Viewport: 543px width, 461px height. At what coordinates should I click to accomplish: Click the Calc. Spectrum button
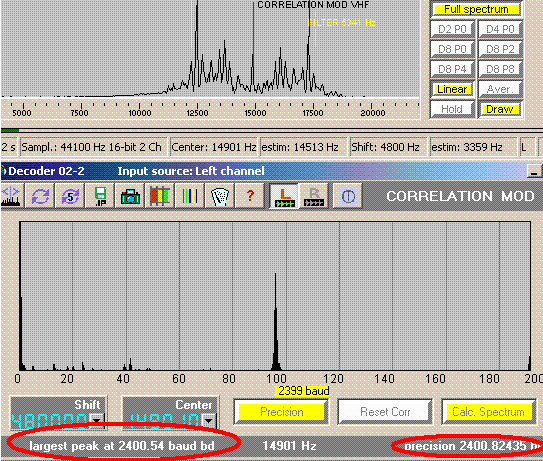coord(488,412)
